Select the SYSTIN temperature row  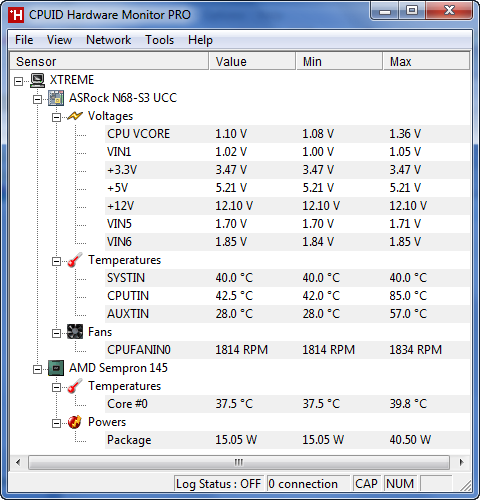287,278
